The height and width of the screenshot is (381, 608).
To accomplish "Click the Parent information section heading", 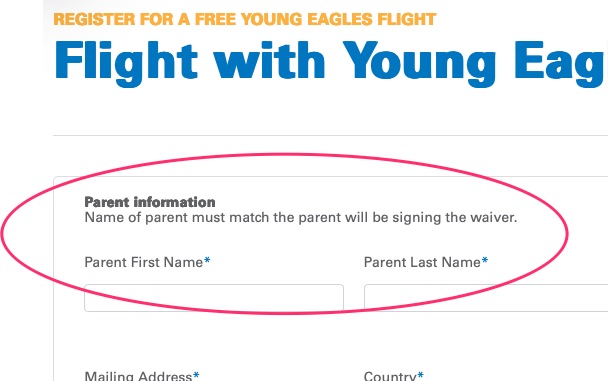I will pos(150,202).
